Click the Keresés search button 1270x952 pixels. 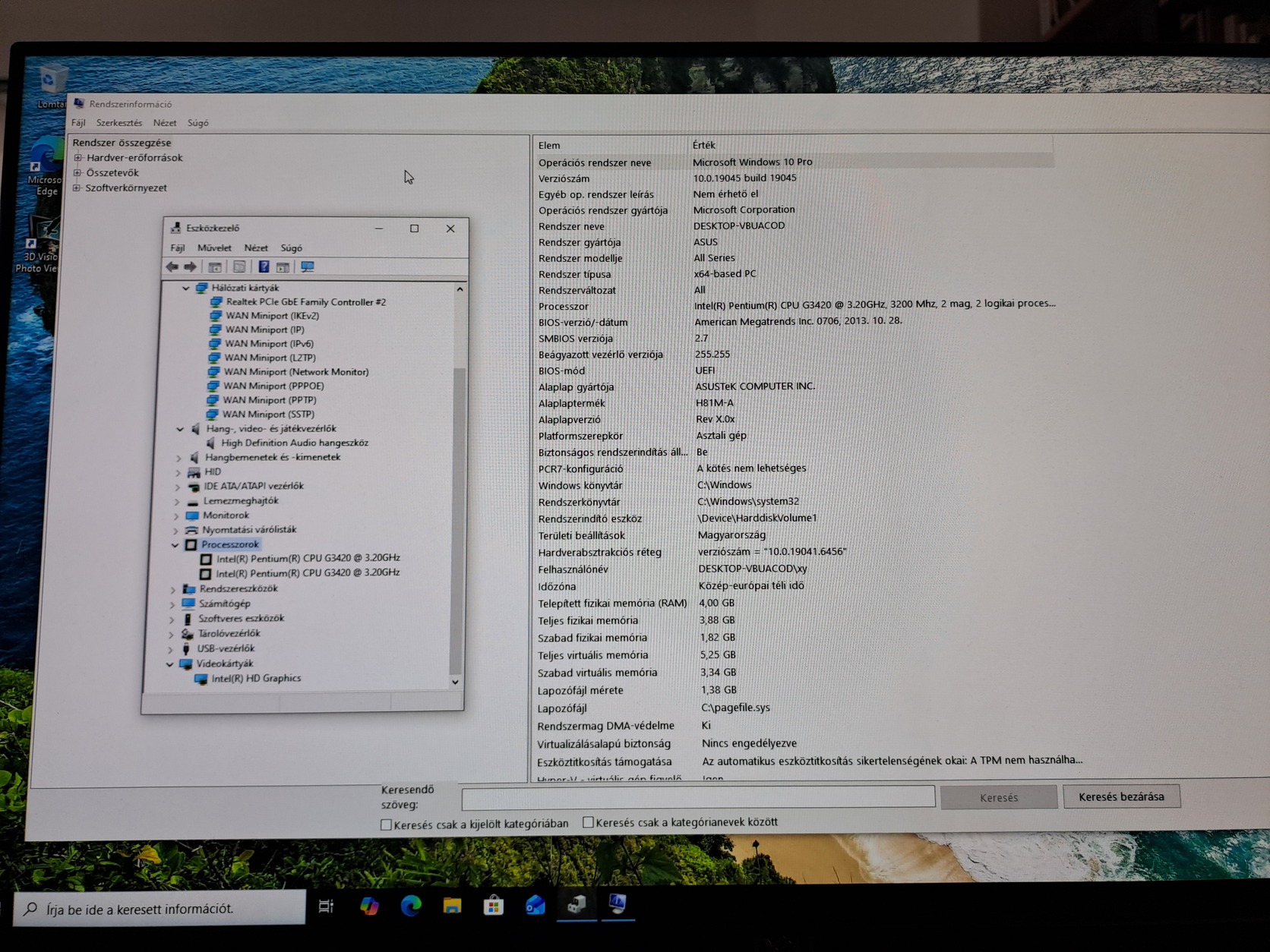tap(999, 798)
